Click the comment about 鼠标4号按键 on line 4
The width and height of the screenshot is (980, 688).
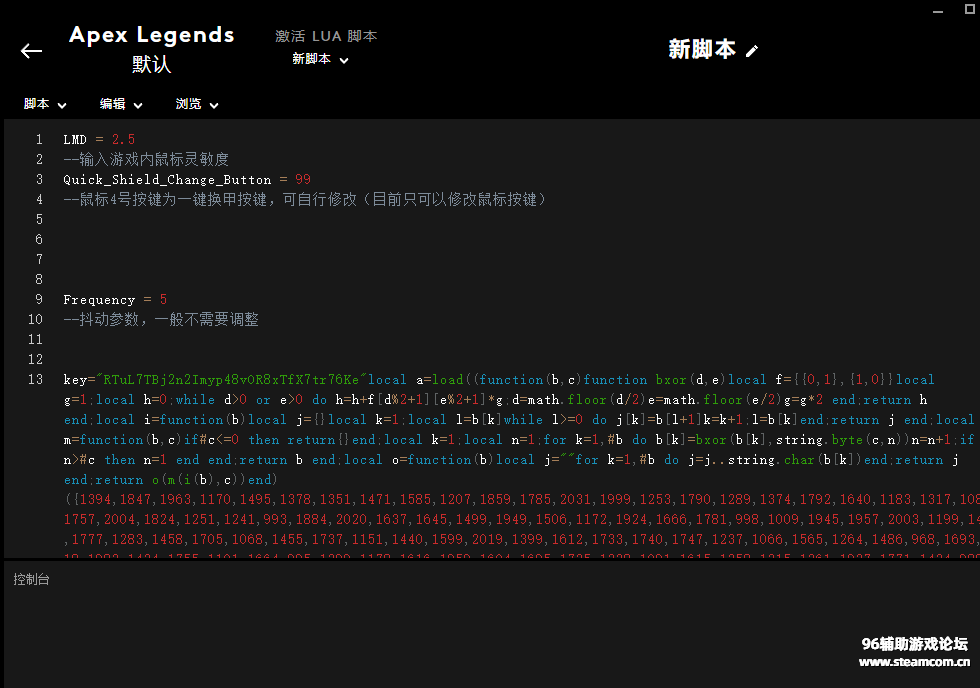pos(305,199)
